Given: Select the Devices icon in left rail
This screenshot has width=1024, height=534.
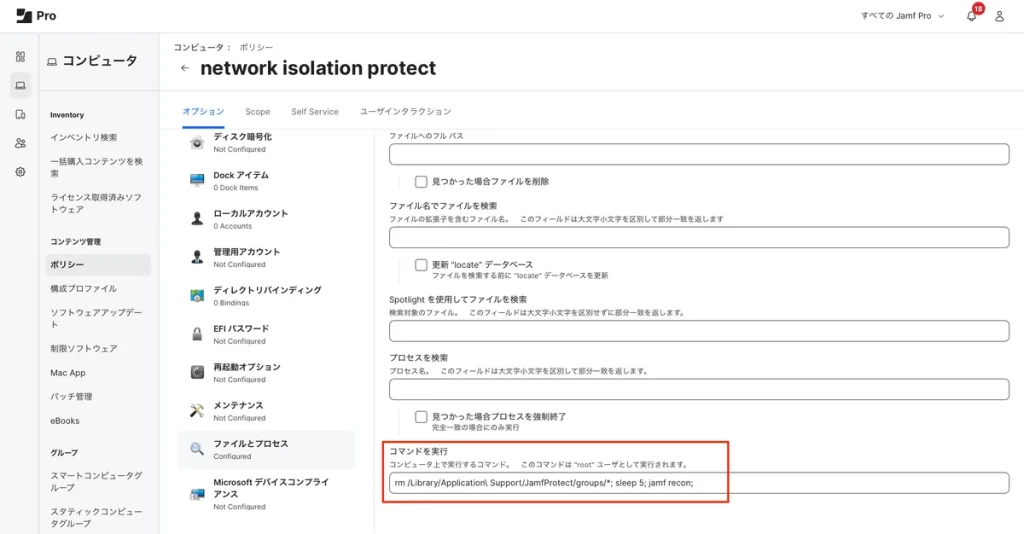Looking at the screenshot, I should point(20,114).
